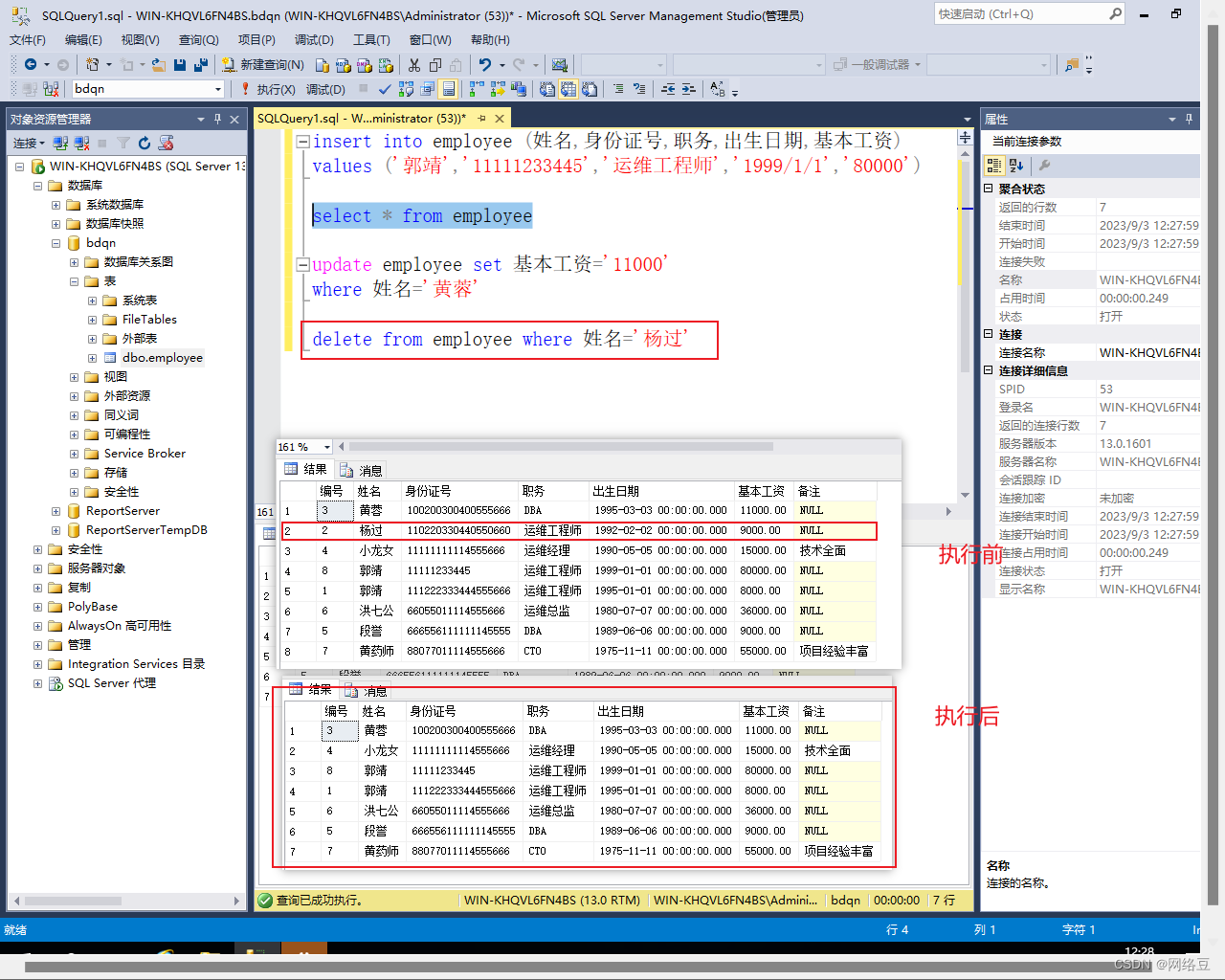Click the Undo arrow icon
Image resolution: width=1225 pixels, height=980 pixels.
484,64
